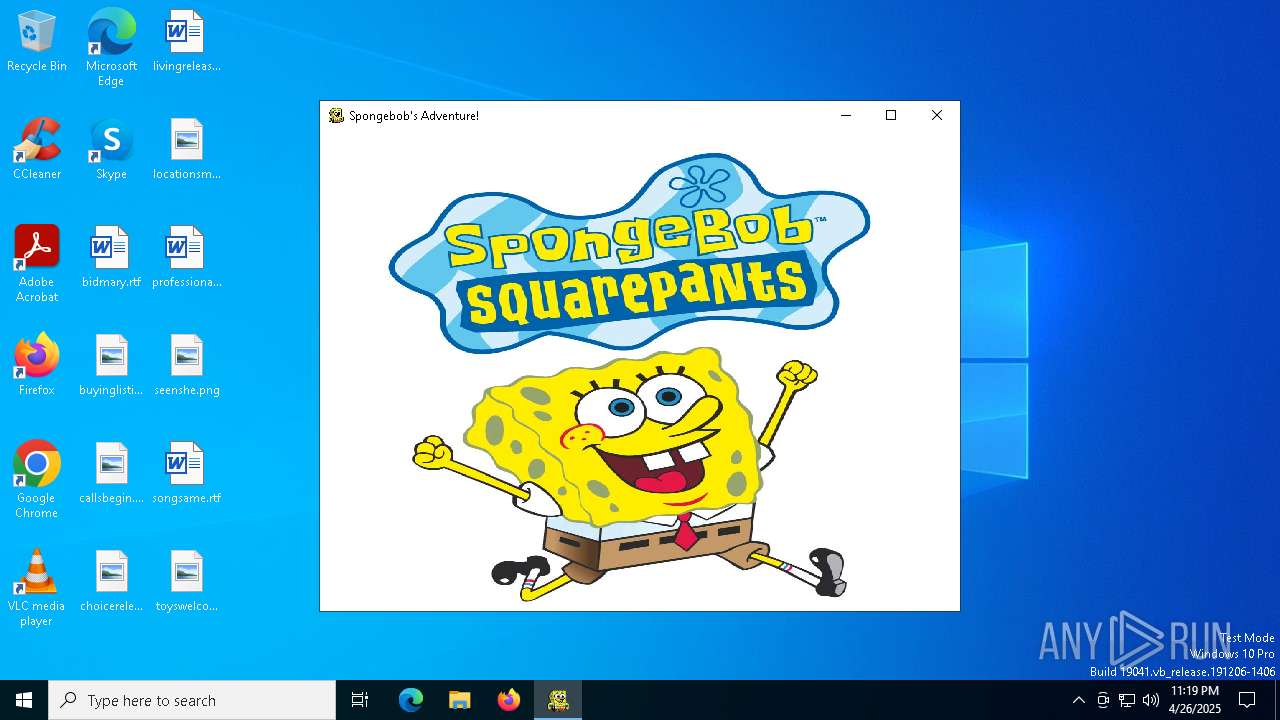This screenshot has width=1280, height=720.
Task: Open the network status tray icon
Action: [x=1127, y=700]
